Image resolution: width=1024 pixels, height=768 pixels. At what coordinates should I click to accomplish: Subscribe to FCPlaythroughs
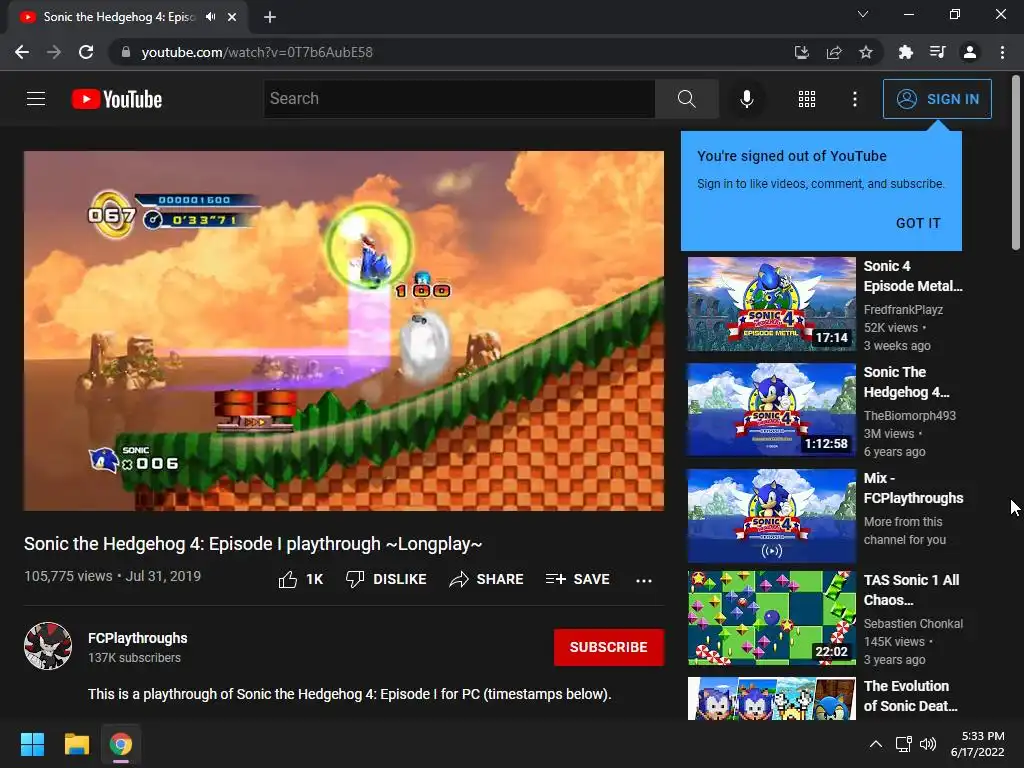(x=609, y=647)
